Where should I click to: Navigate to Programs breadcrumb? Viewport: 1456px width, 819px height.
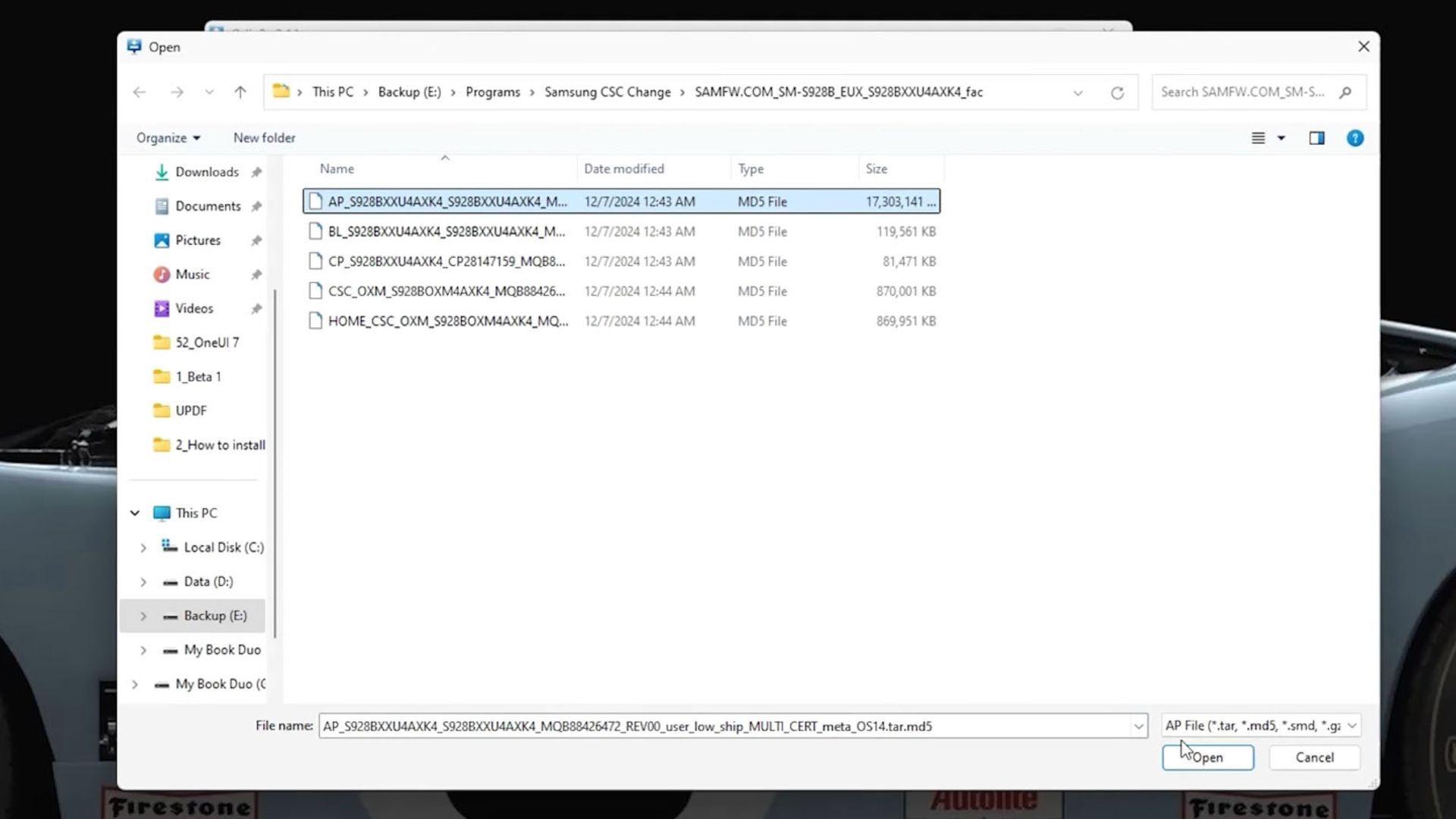[x=493, y=92]
